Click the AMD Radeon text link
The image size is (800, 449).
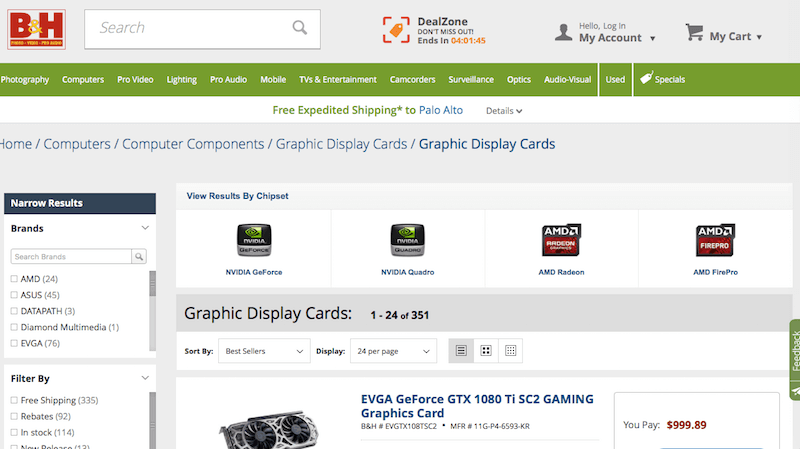click(x=561, y=272)
